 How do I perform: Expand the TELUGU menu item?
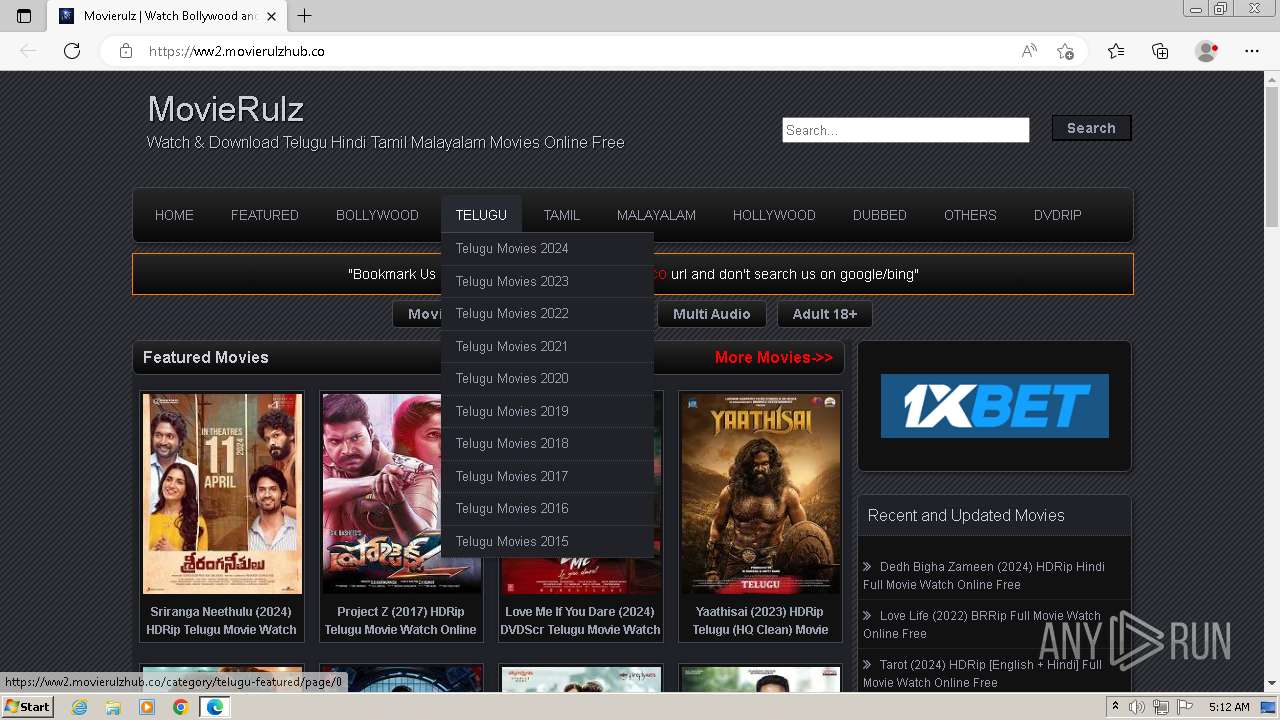coord(481,215)
